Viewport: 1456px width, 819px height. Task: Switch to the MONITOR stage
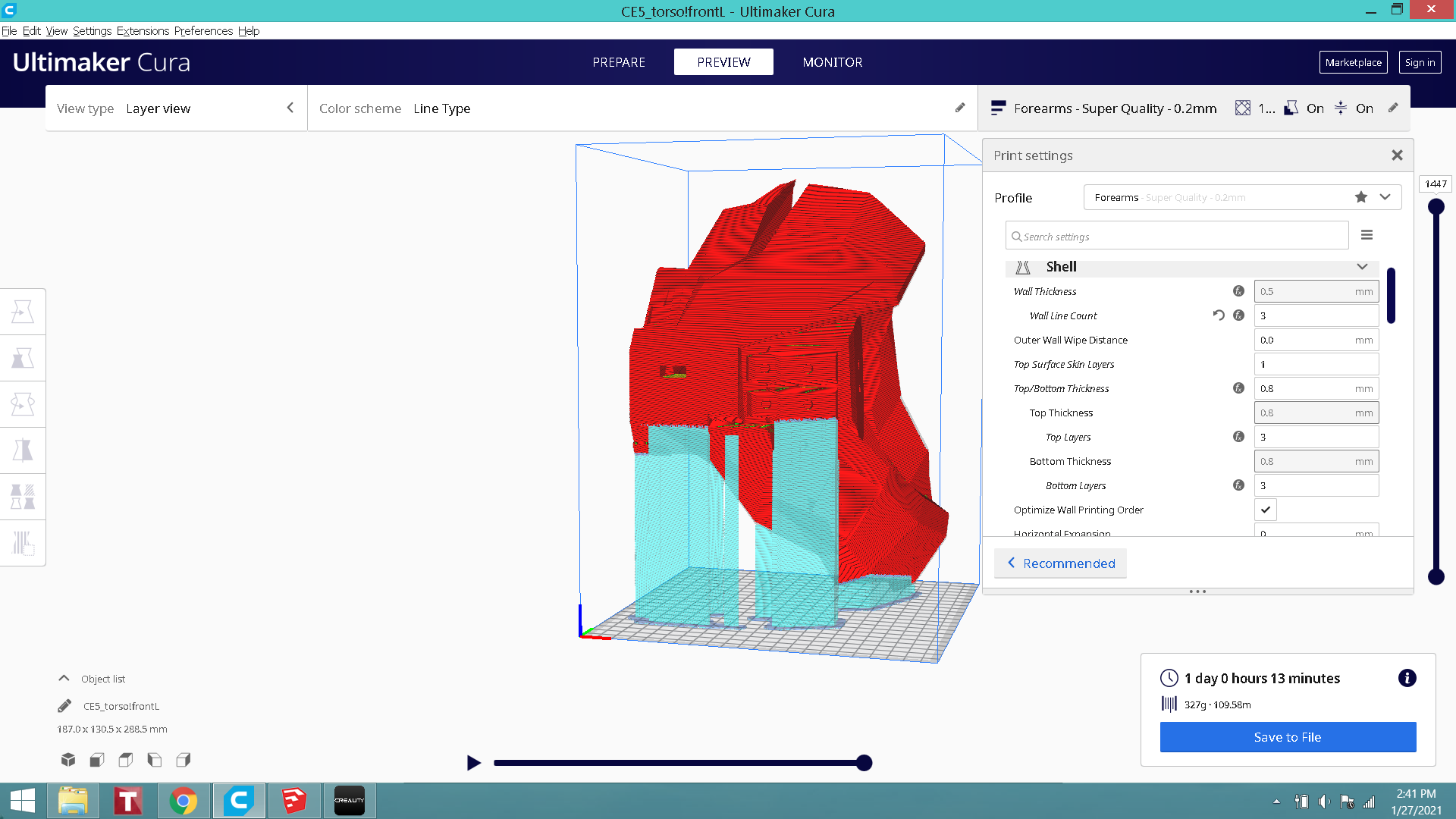833,62
